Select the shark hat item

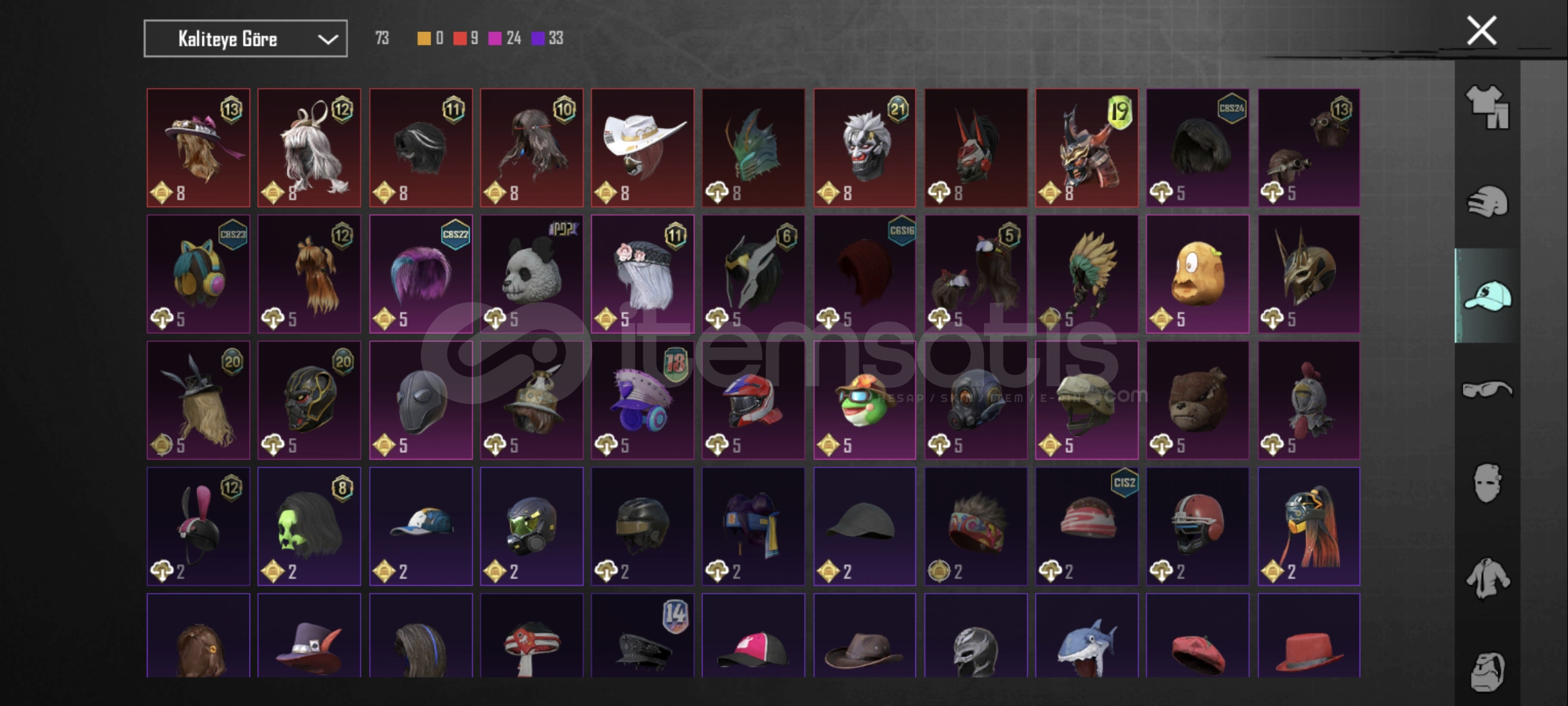pos(1086,635)
